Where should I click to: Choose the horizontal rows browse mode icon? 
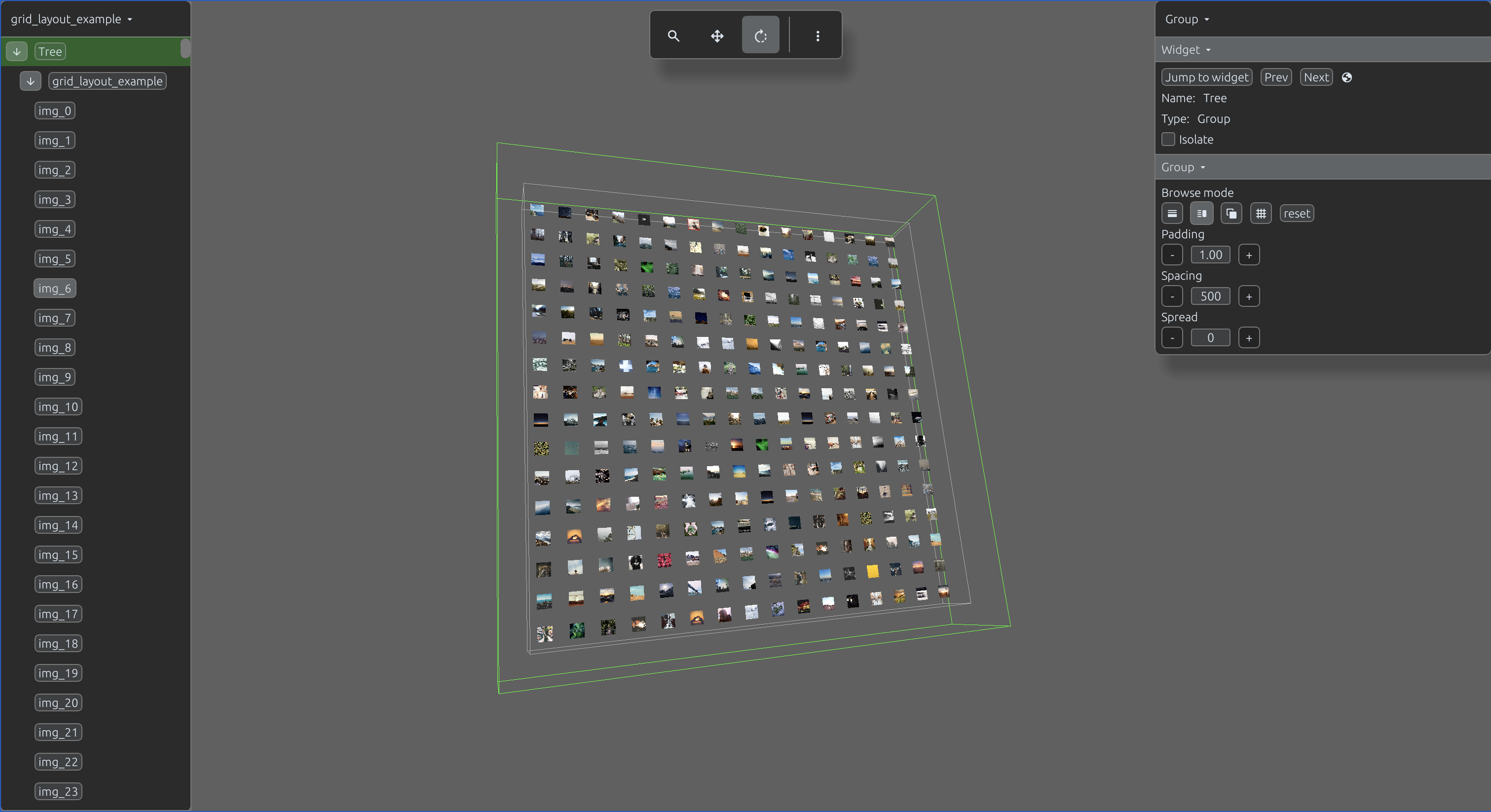click(1172, 214)
